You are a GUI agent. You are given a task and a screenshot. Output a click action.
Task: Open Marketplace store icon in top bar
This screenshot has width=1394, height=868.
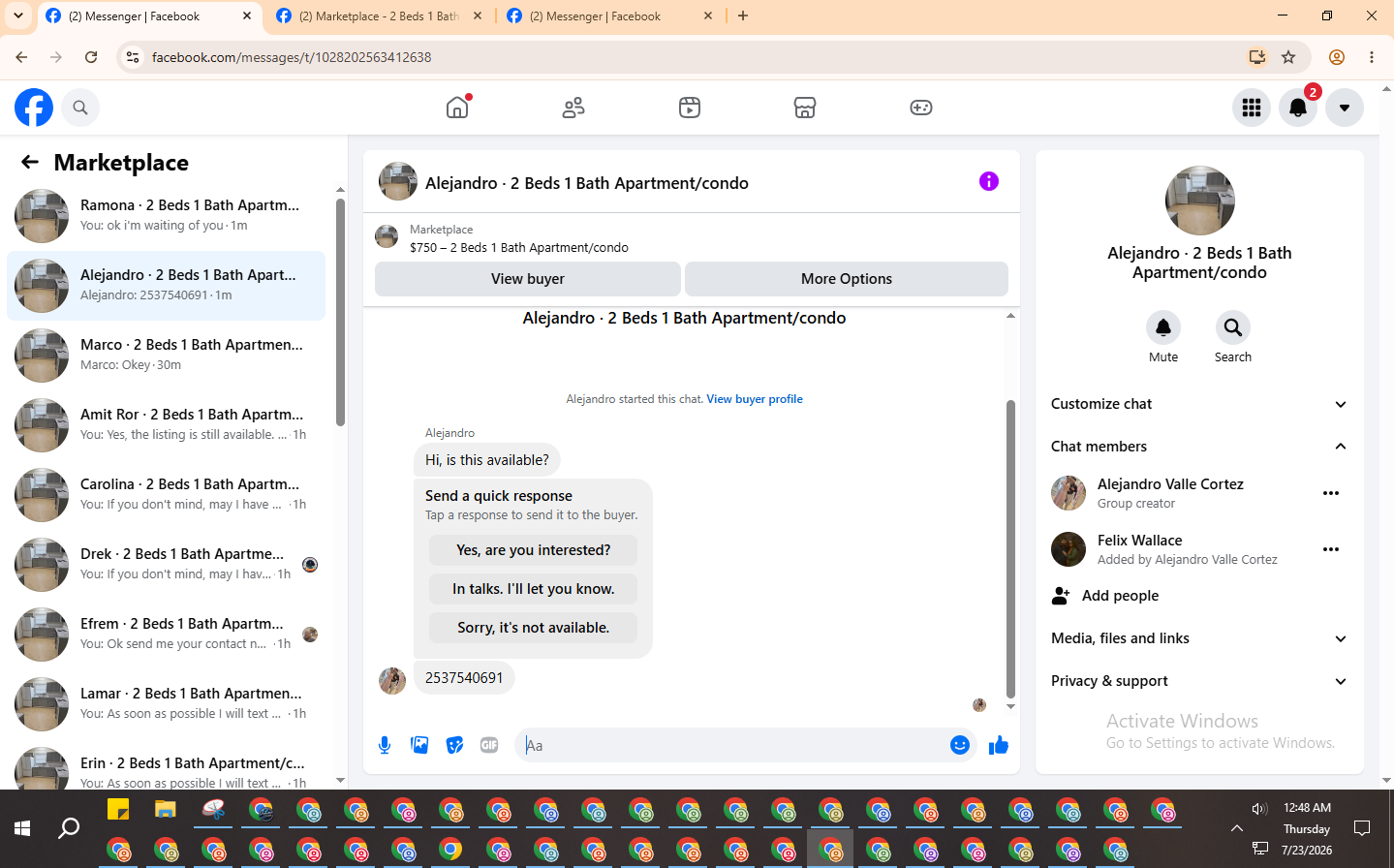(805, 108)
